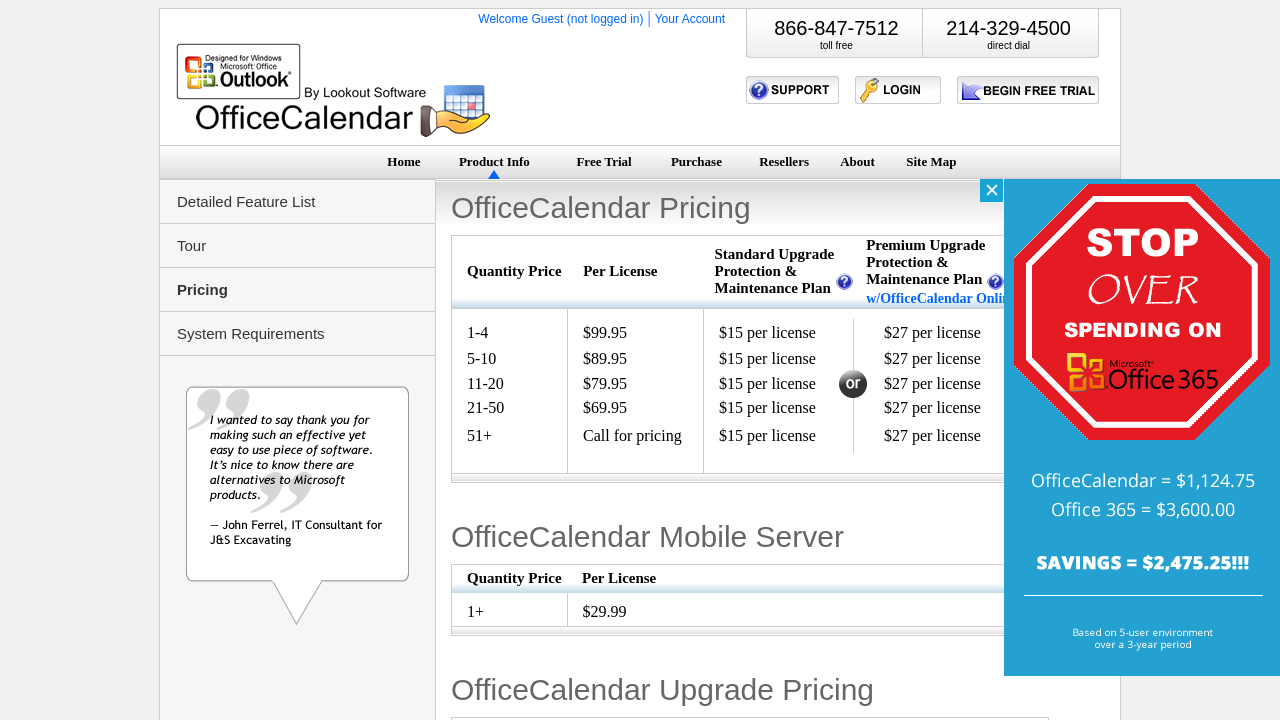Open the Home menu item
1280x720 pixels.
coord(404,162)
